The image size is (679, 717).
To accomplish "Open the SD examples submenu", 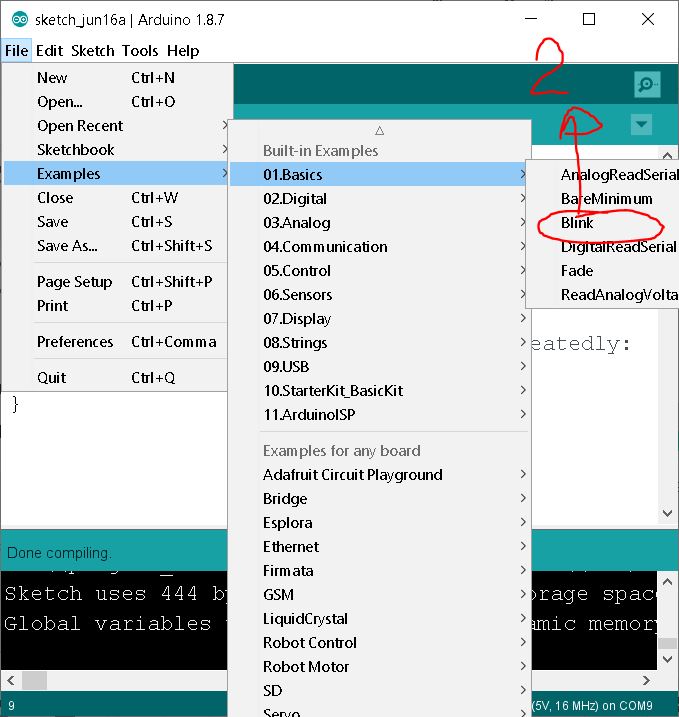I will [380, 690].
